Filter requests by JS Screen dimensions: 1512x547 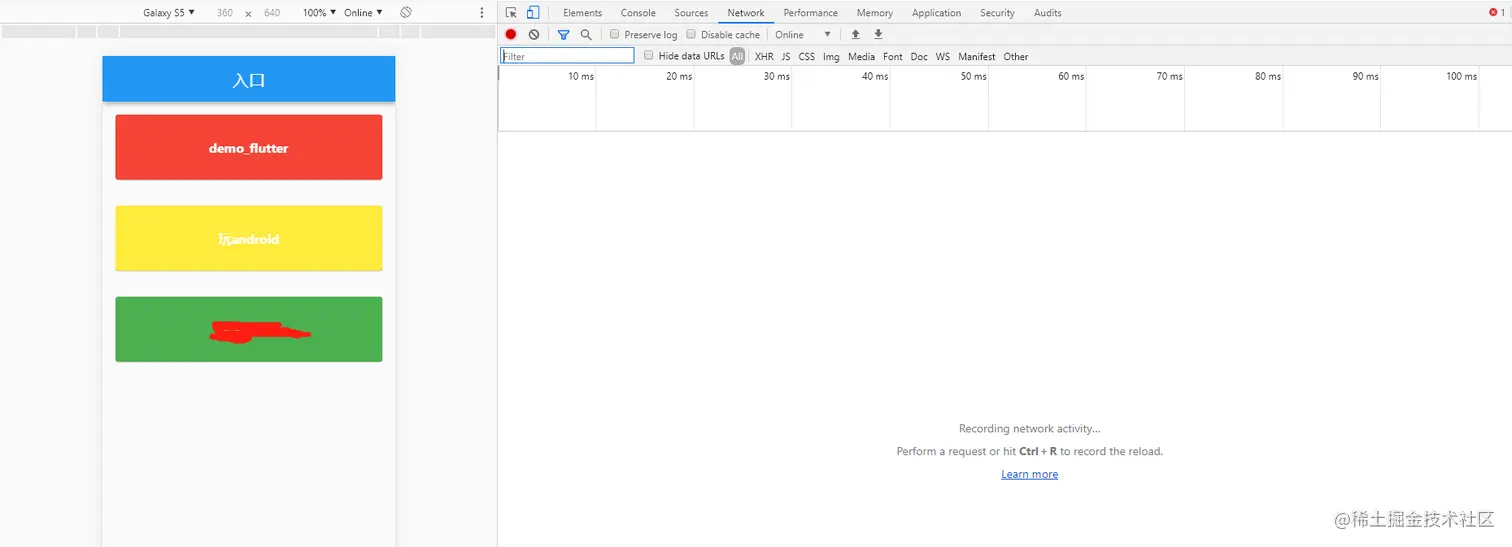(x=786, y=56)
